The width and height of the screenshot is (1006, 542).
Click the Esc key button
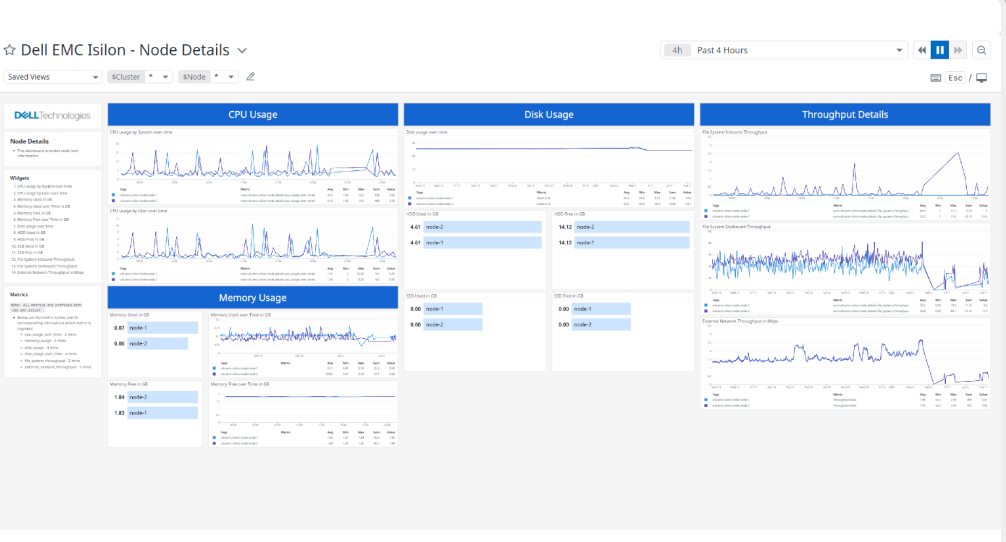tap(955, 78)
